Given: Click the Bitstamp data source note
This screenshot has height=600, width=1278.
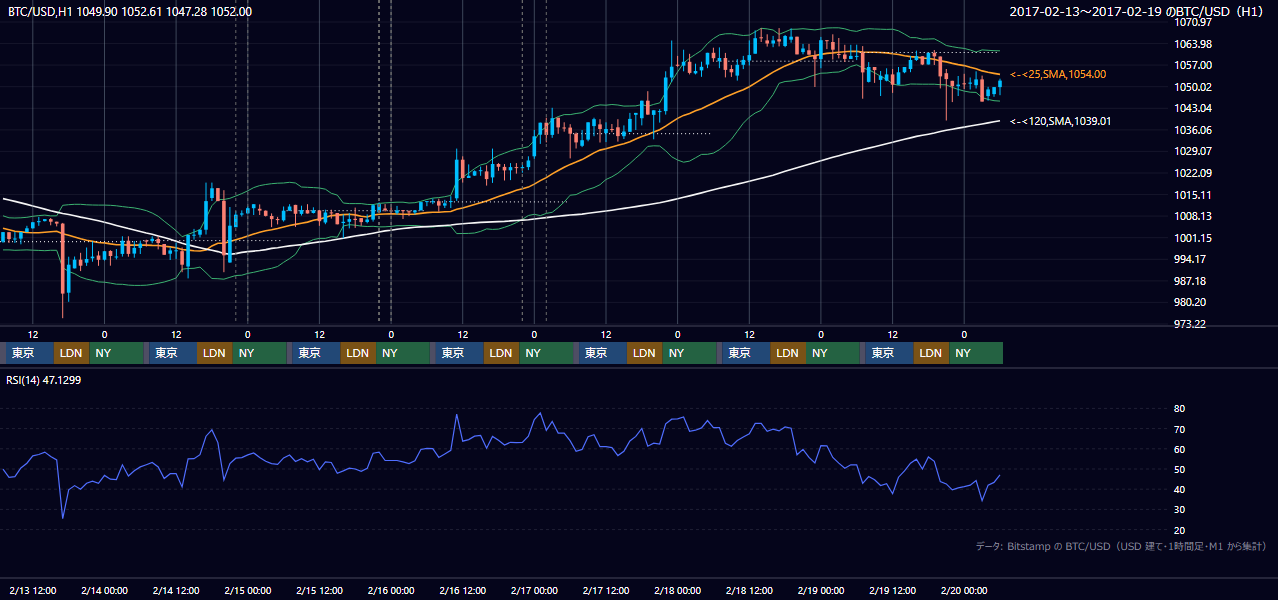Looking at the screenshot, I should tap(1120, 546).
